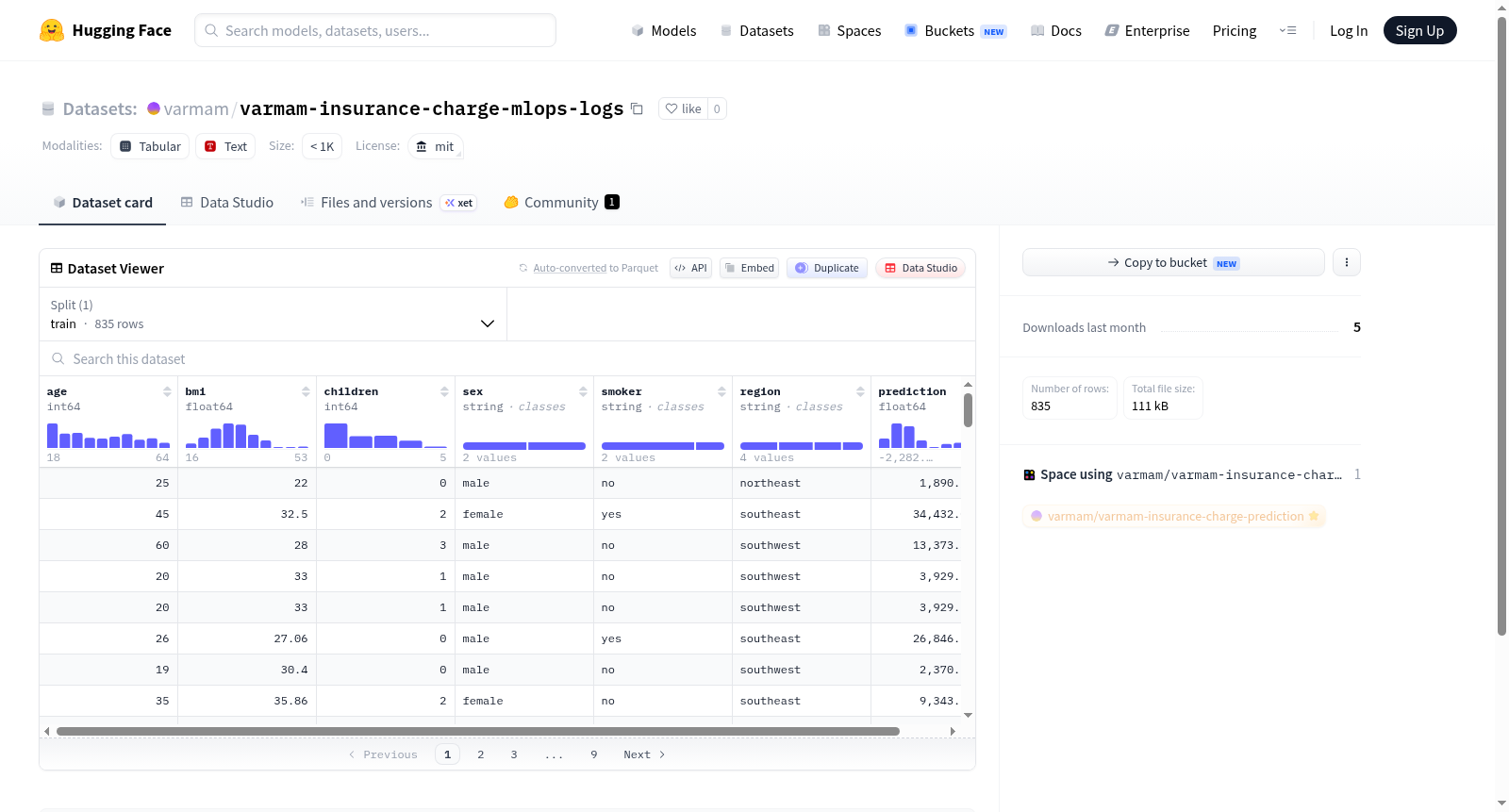Go to page 2 of results

[x=481, y=754]
